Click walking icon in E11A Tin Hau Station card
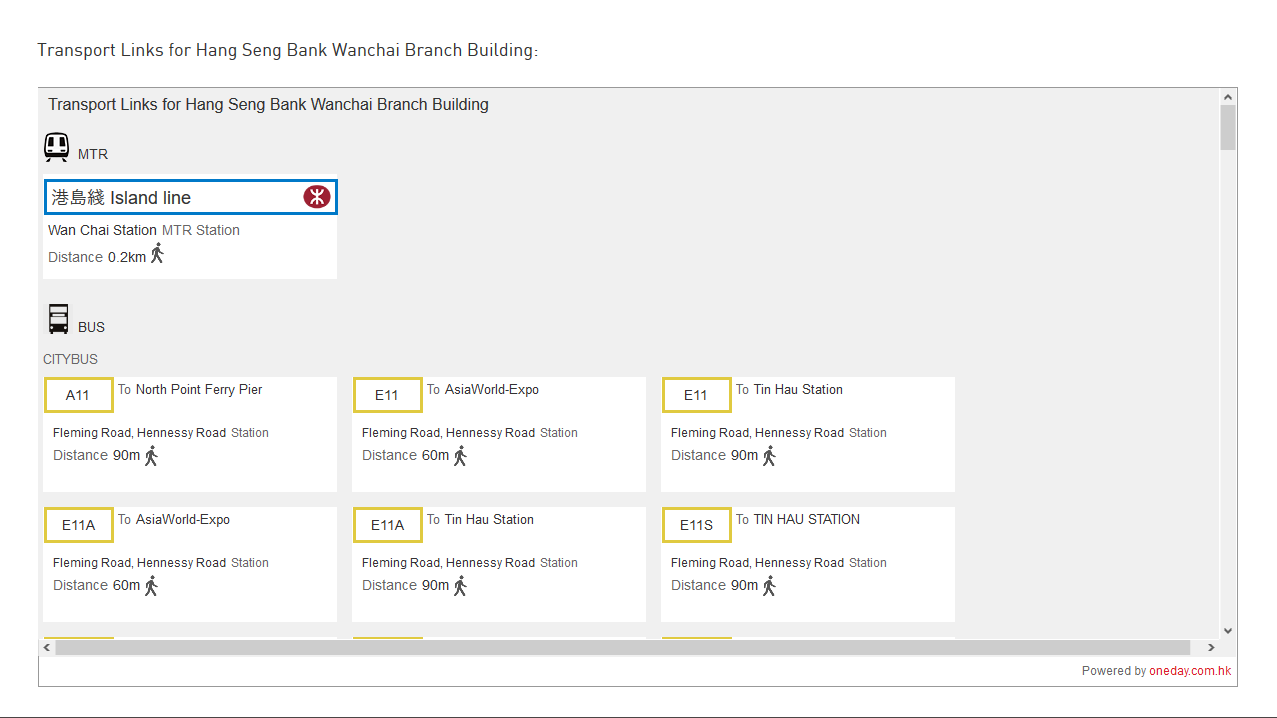This screenshot has height=718, width=1277. click(x=461, y=586)
